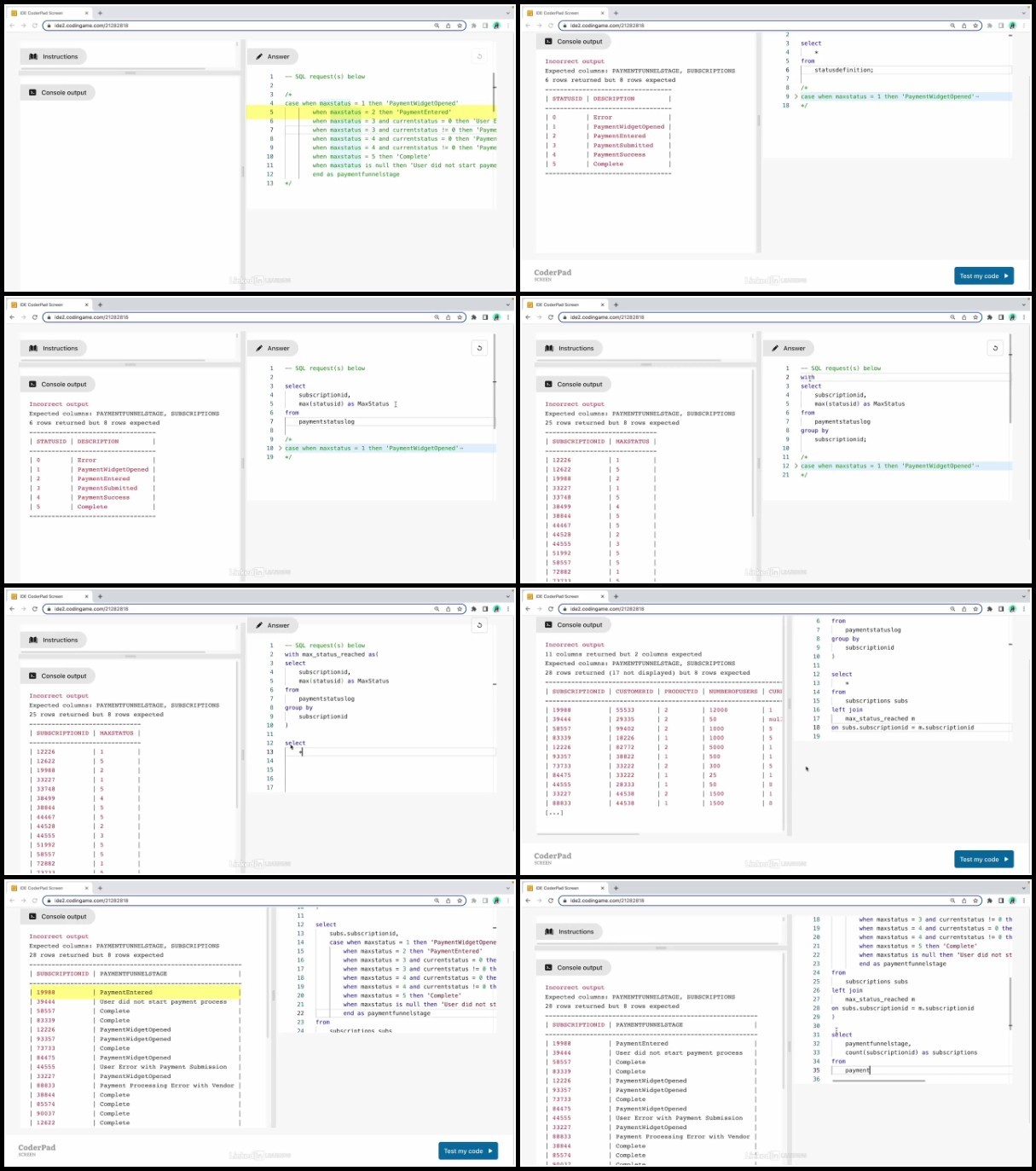The width and height of the screenshot is (1036, 1171).
Task: Yellow highlighted code line 5
Action: [x=370, y=112]
